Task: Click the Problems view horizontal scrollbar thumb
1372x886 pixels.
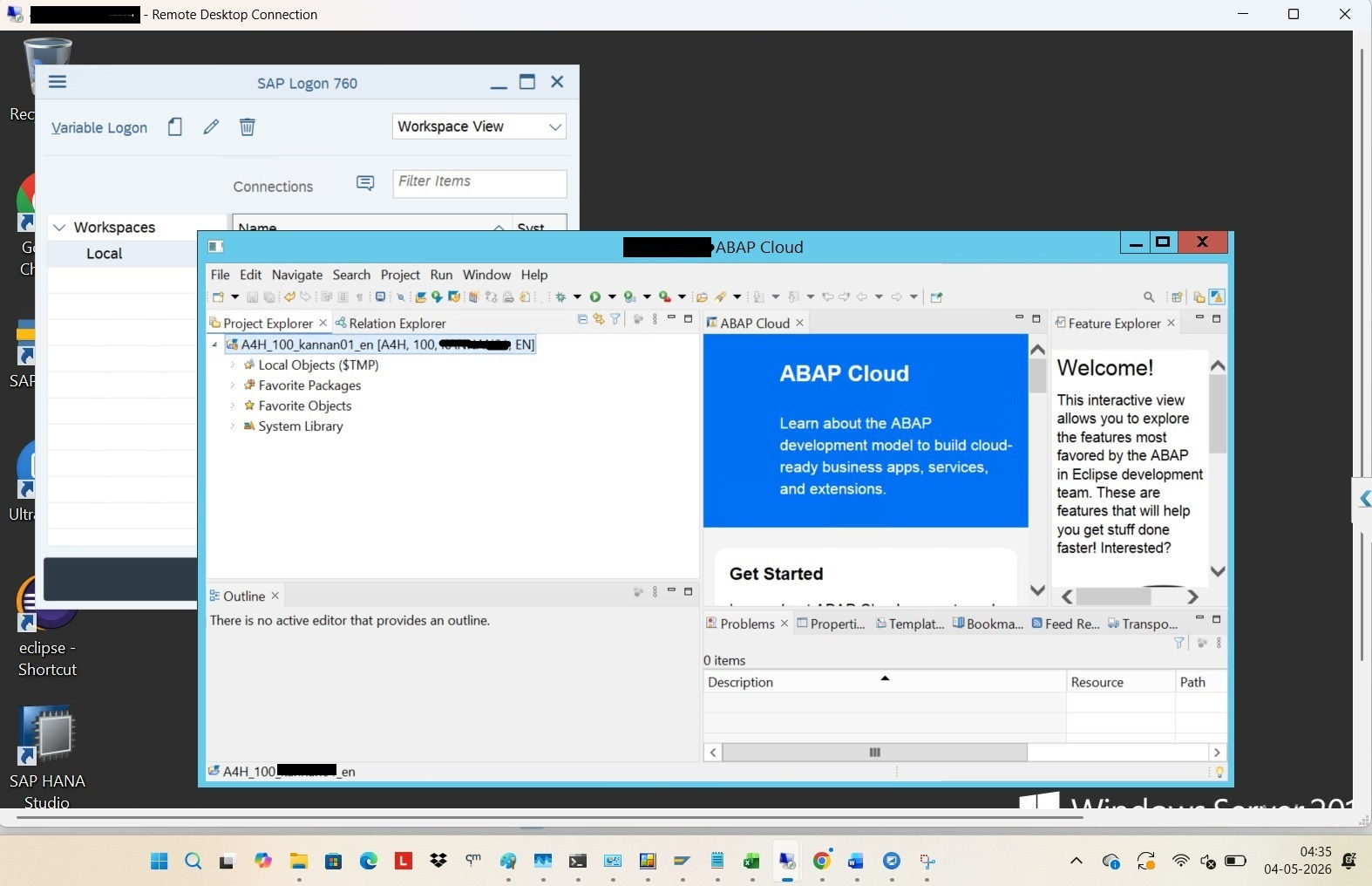Action: point(874,753)
